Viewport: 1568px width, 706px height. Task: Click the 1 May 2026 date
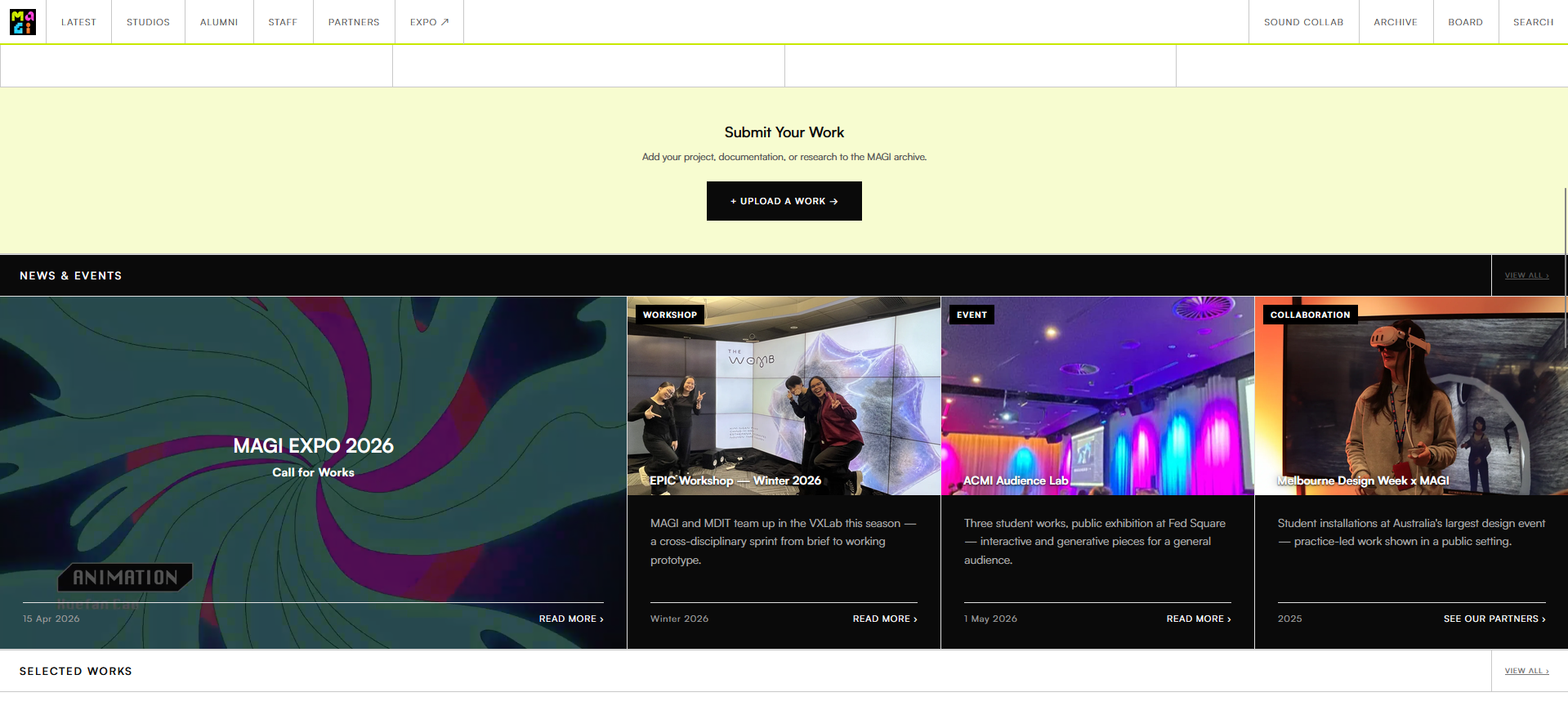pos(990,619)
